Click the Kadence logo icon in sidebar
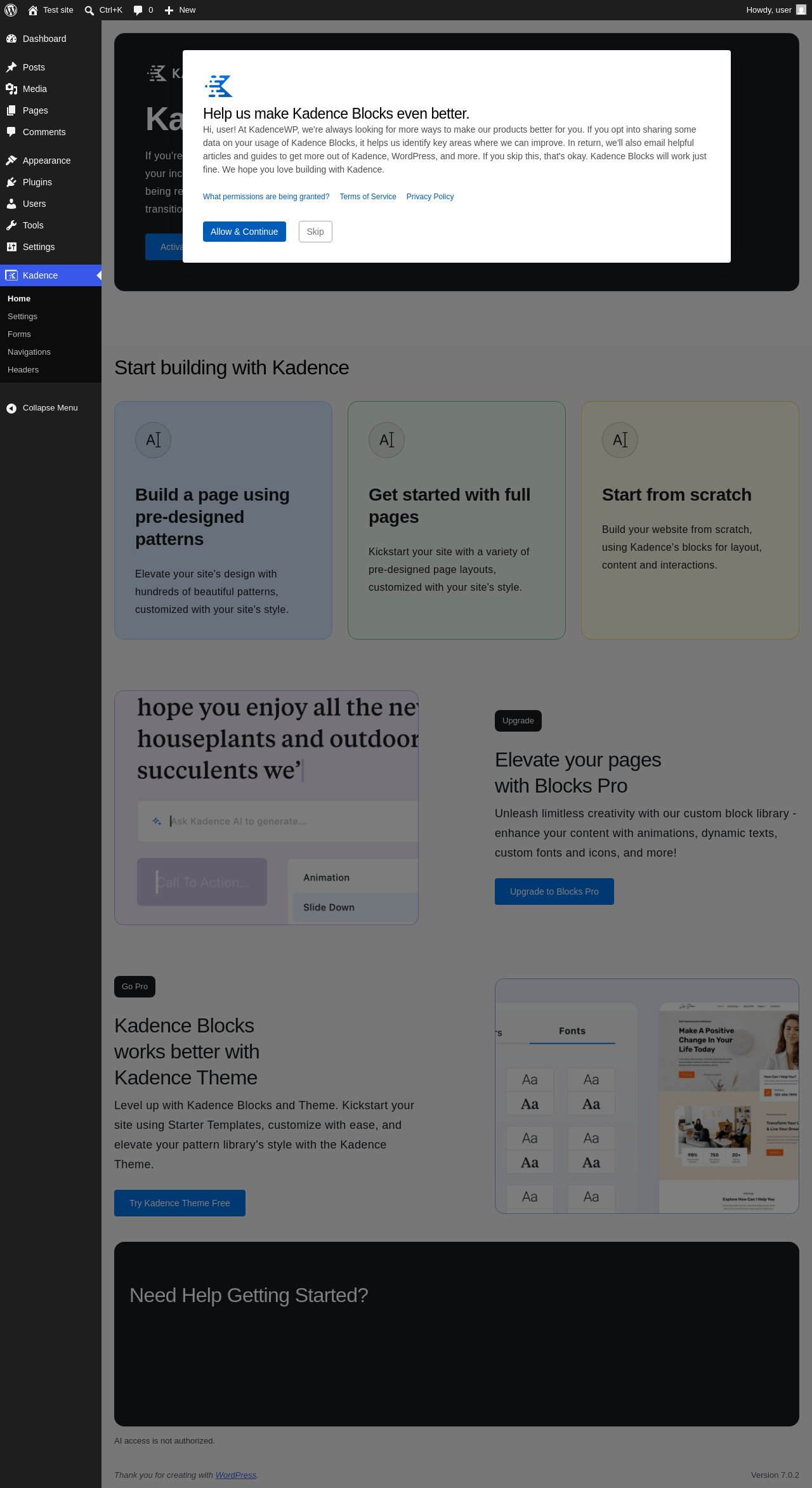 11,275
